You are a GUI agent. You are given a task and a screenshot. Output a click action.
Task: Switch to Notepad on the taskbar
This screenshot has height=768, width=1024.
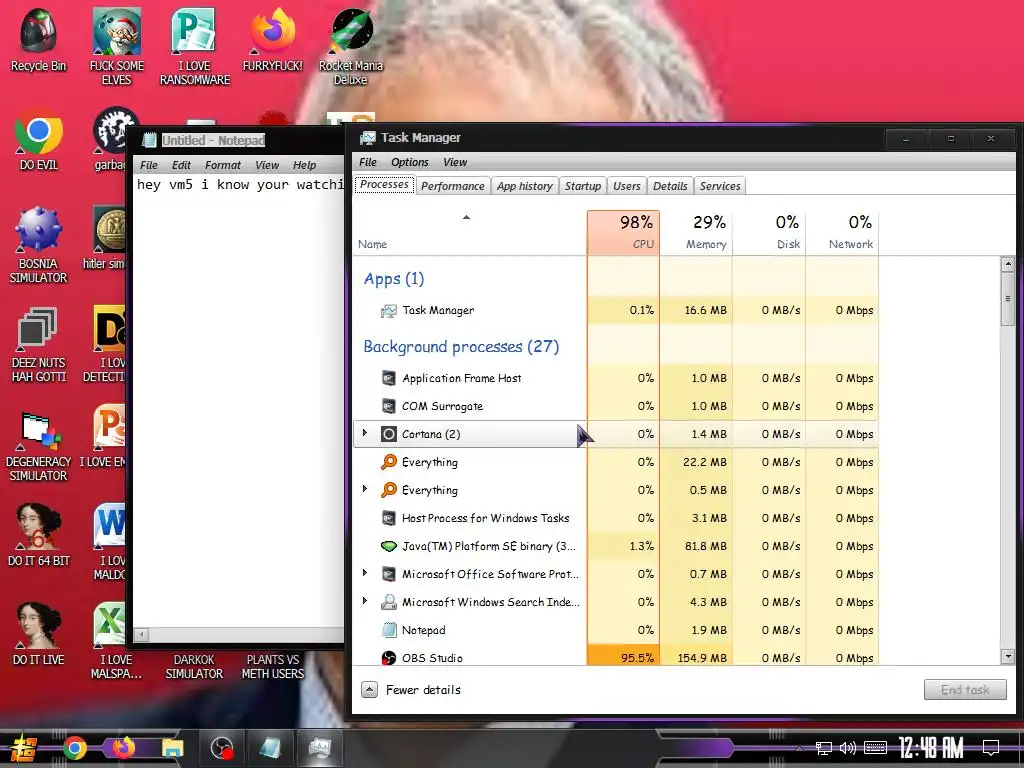pyautogui.click(x=270, y=748)
